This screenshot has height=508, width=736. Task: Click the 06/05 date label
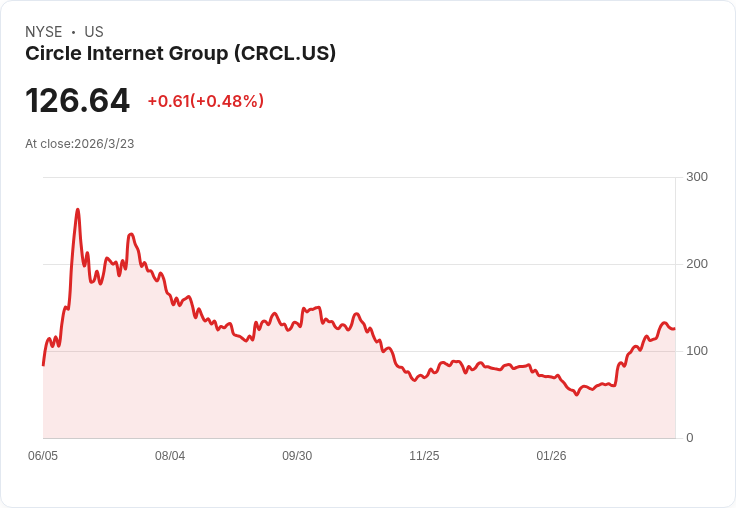click(43, 455)
